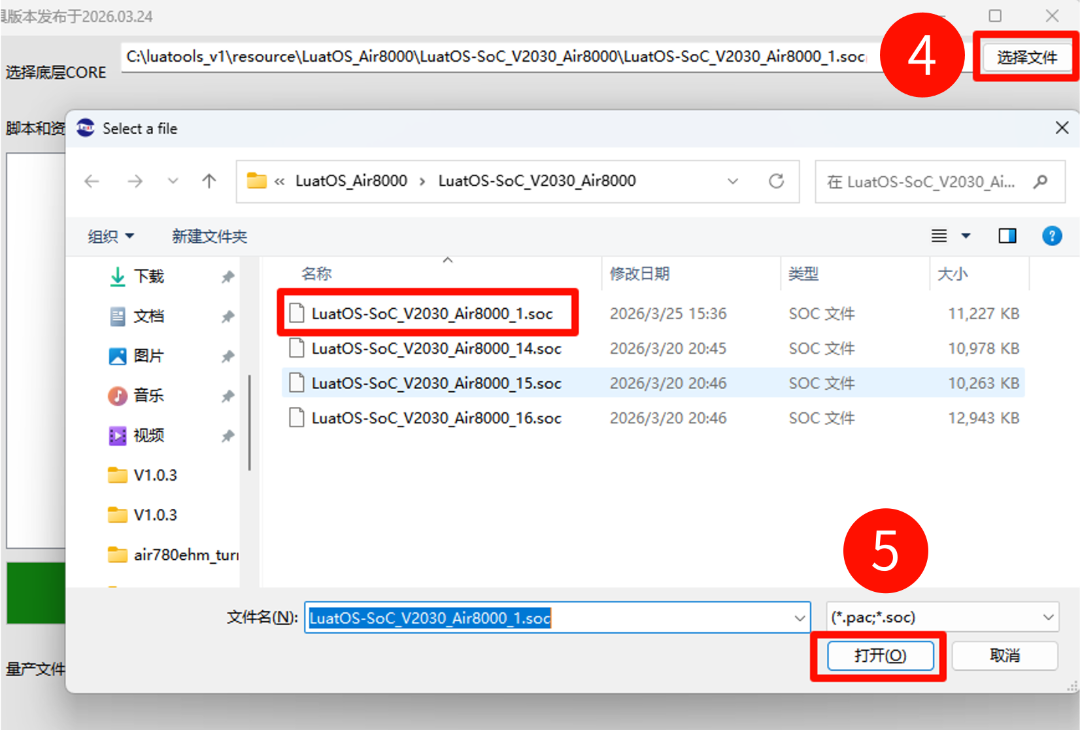Navigate up one folder level
Screen dimensions: 1080x730
(211, 181)
